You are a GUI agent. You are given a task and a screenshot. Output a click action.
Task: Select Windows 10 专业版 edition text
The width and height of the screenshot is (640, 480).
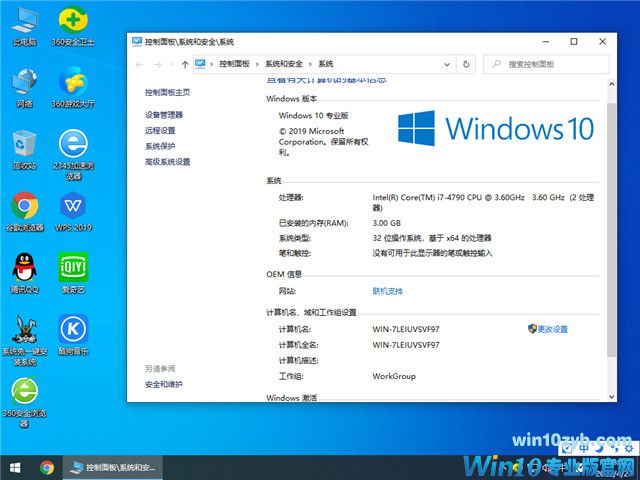point(313,116)
